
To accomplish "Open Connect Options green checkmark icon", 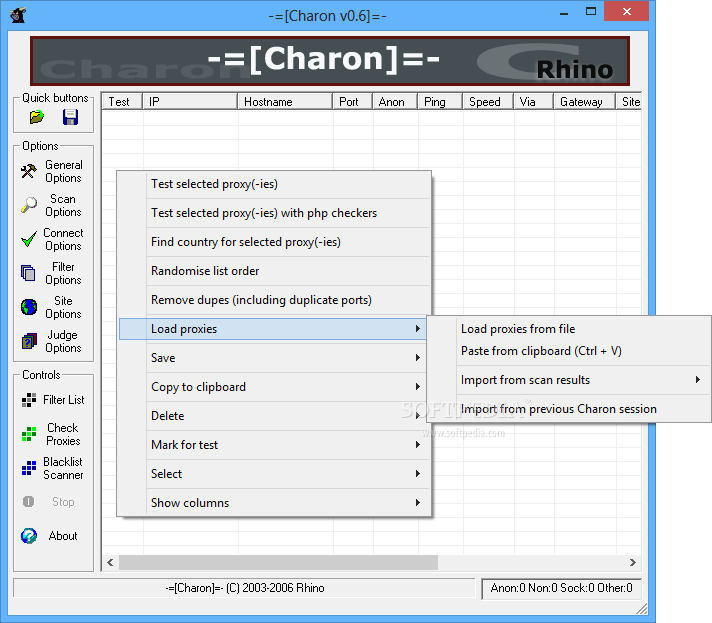I will (x=29, y=239).
